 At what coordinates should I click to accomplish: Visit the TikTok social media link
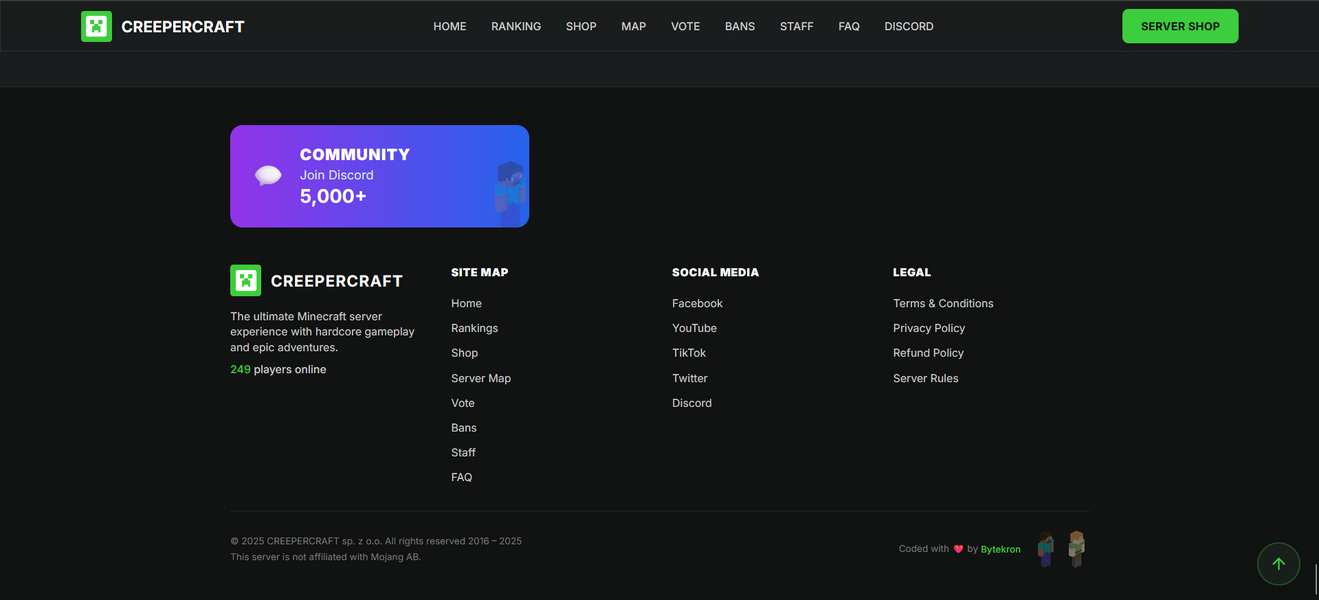coord(689,353)
